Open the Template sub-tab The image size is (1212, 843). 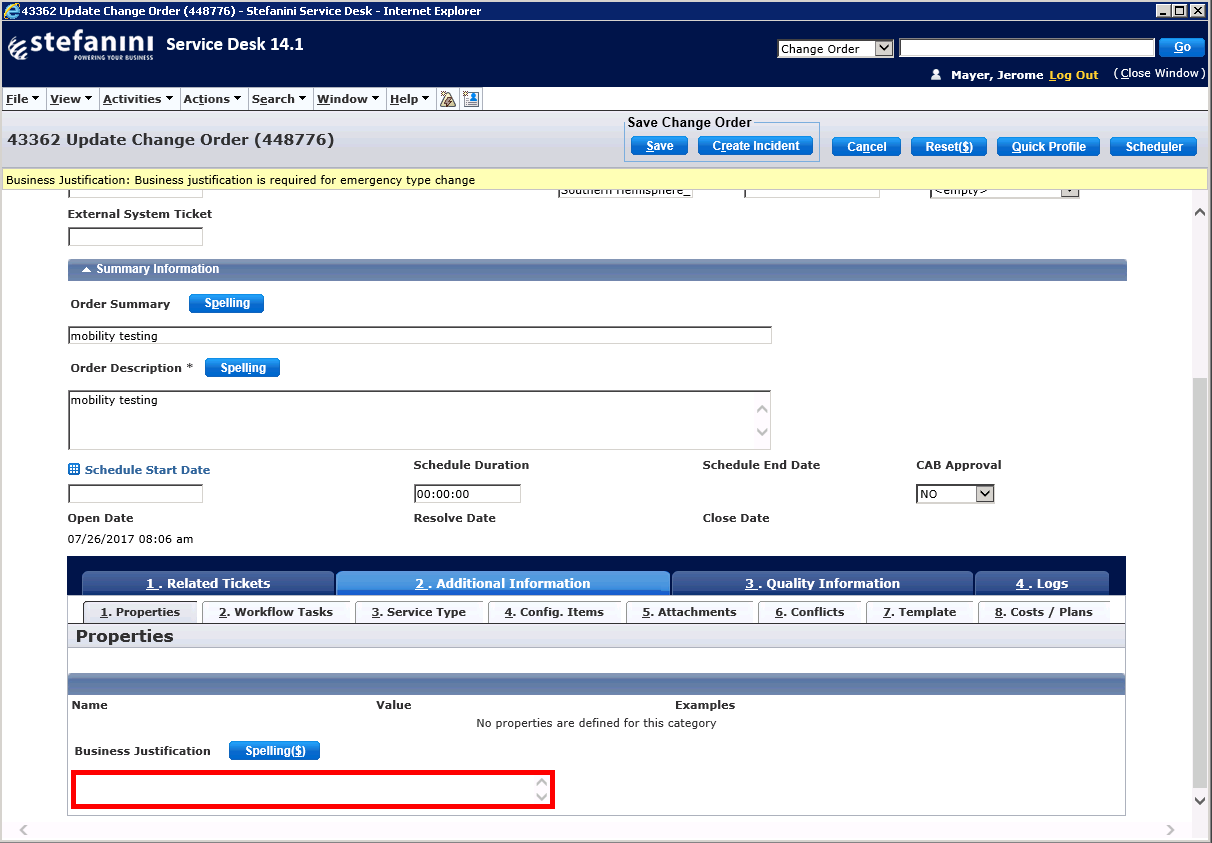920,612
